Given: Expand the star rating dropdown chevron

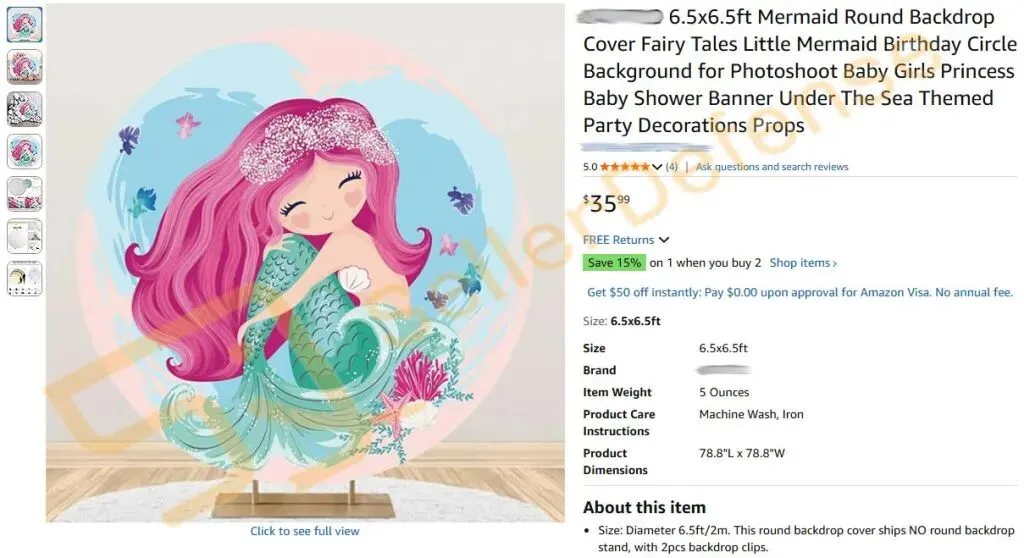Looking at the screenshot, I should [x=657, y=167].
